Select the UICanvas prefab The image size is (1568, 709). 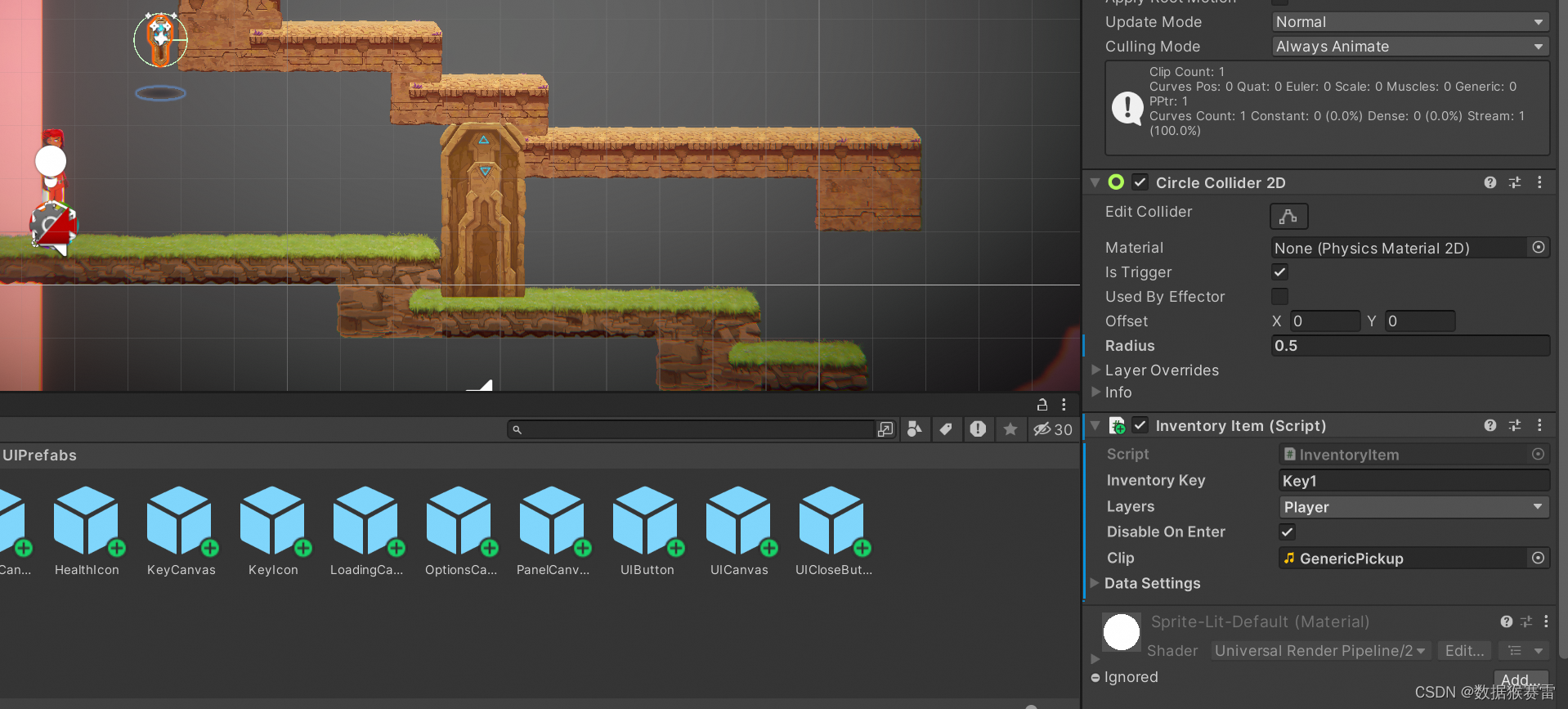pyautogui.click(x=739, y=531)
